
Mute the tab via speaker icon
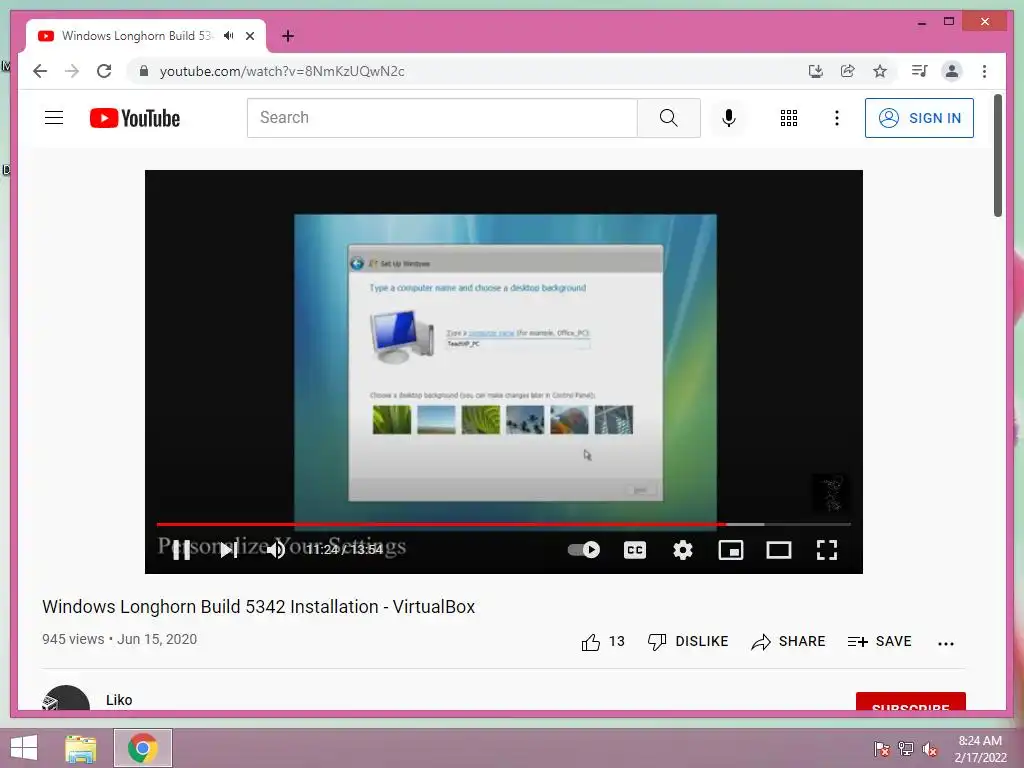point(228,36)
